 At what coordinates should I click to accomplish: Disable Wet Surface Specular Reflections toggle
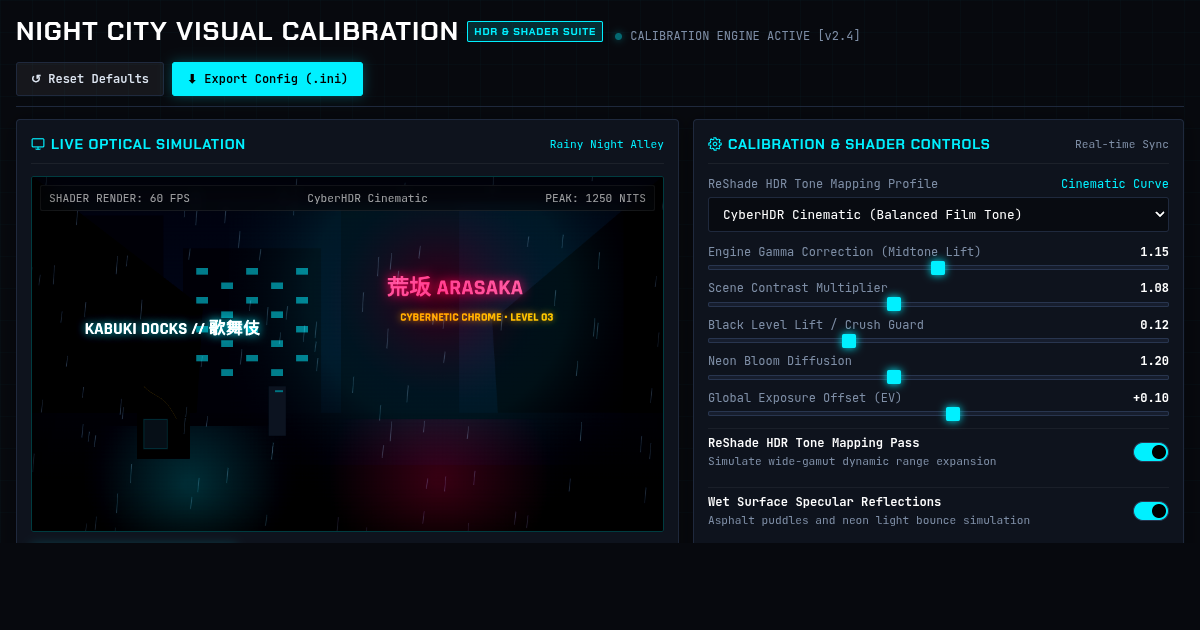pyautogui.click(x=1150, y=511)
